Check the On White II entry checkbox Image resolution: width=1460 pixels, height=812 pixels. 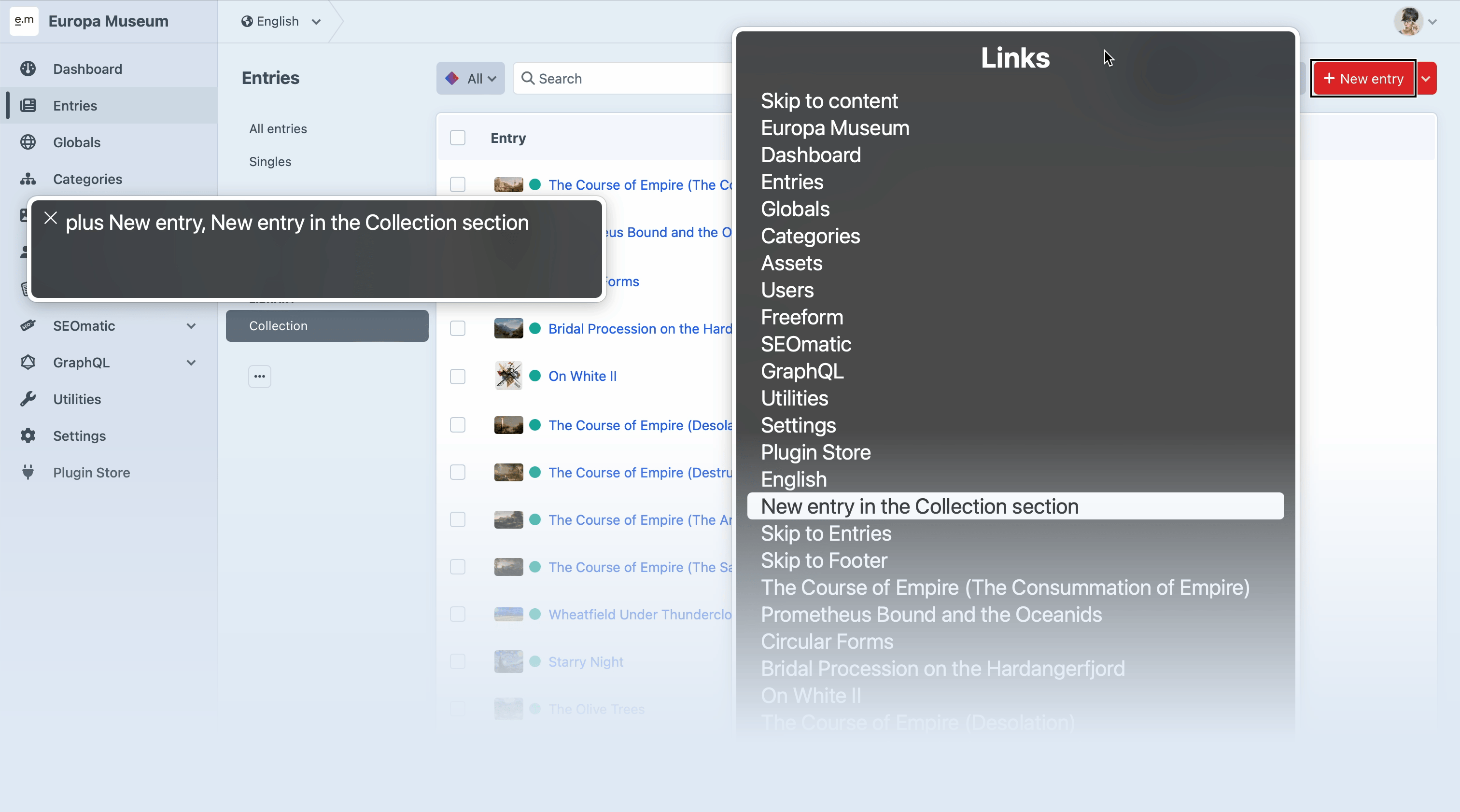point(457,376)
